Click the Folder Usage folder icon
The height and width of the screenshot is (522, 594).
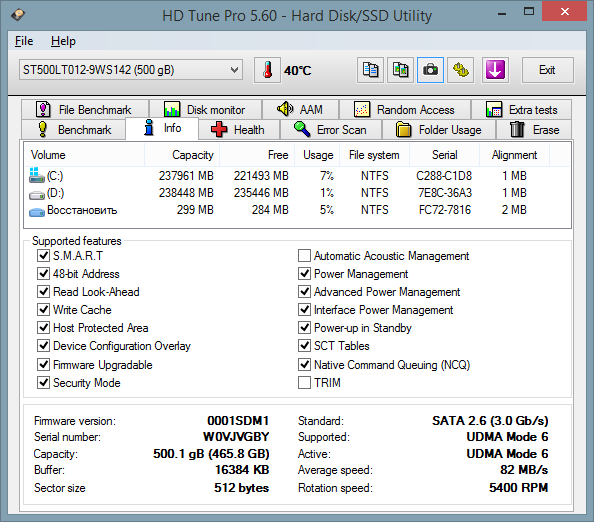(404, 129)
